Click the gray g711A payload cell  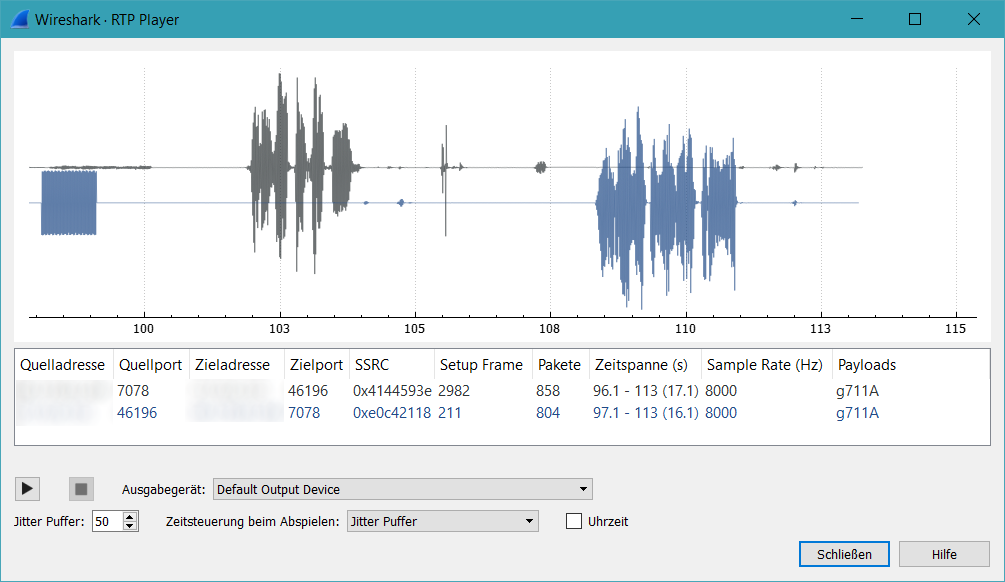click(858, 390)
